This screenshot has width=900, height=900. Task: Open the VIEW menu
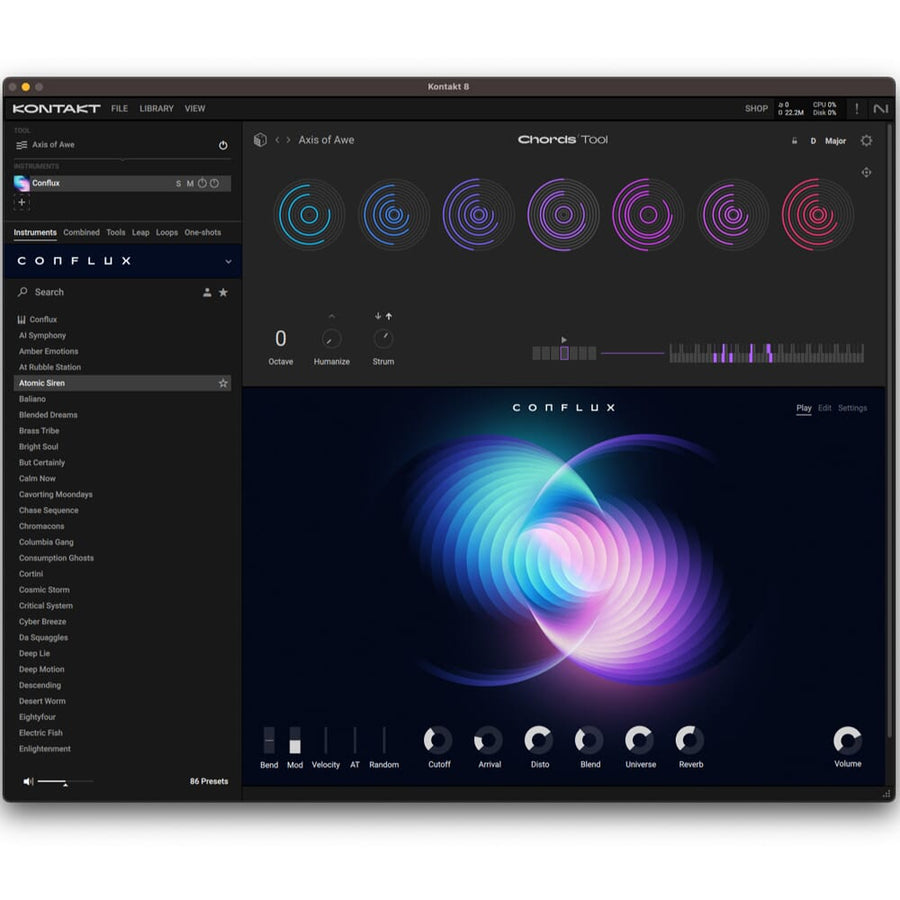195,108
